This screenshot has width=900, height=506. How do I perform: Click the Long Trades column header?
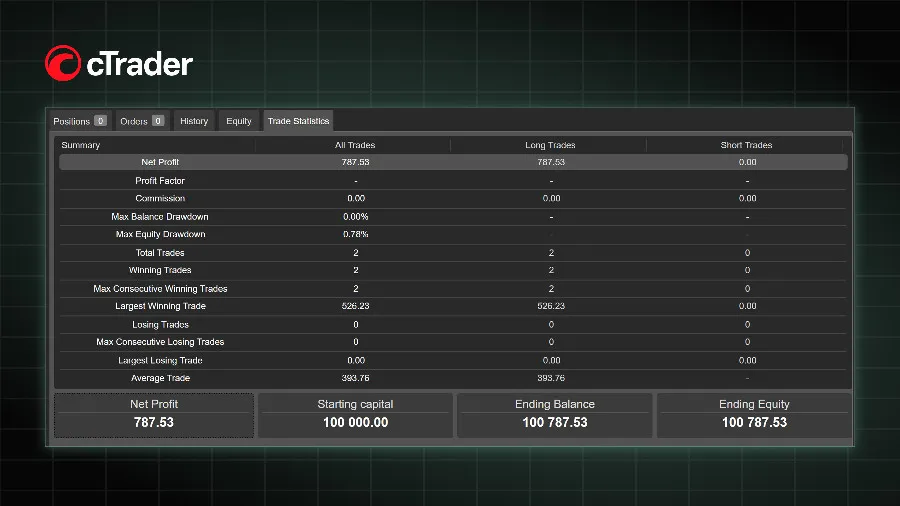[x=550, y=145]
